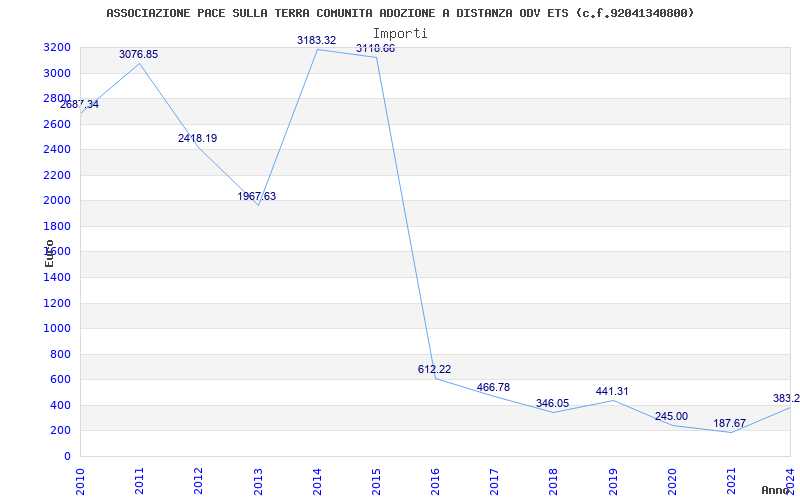The image size is (800, 500).
Task: Select the 2021 x-axis year
Action: 731,481
